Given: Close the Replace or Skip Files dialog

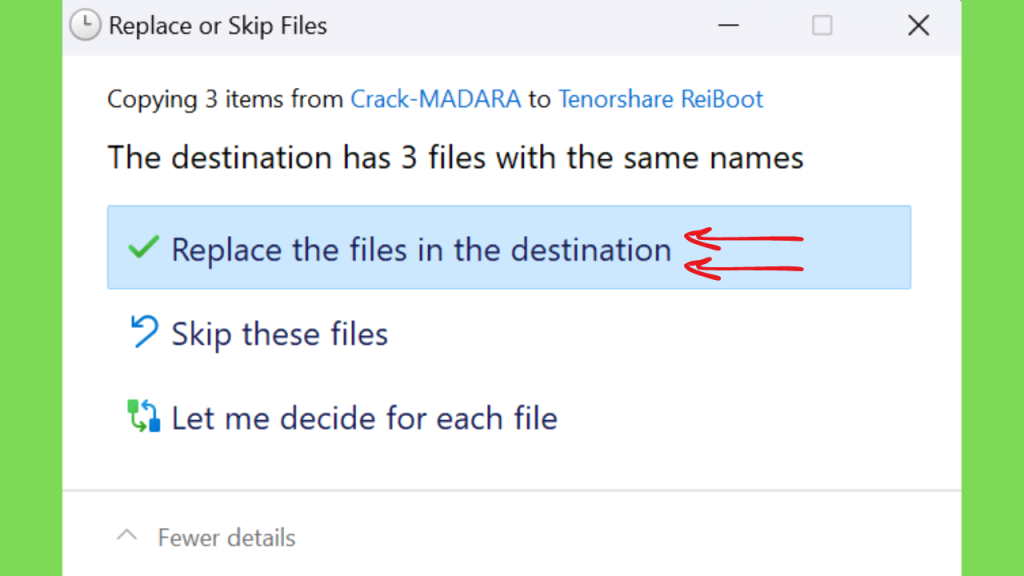Looking at the screenshot, I should pos(918,26).
